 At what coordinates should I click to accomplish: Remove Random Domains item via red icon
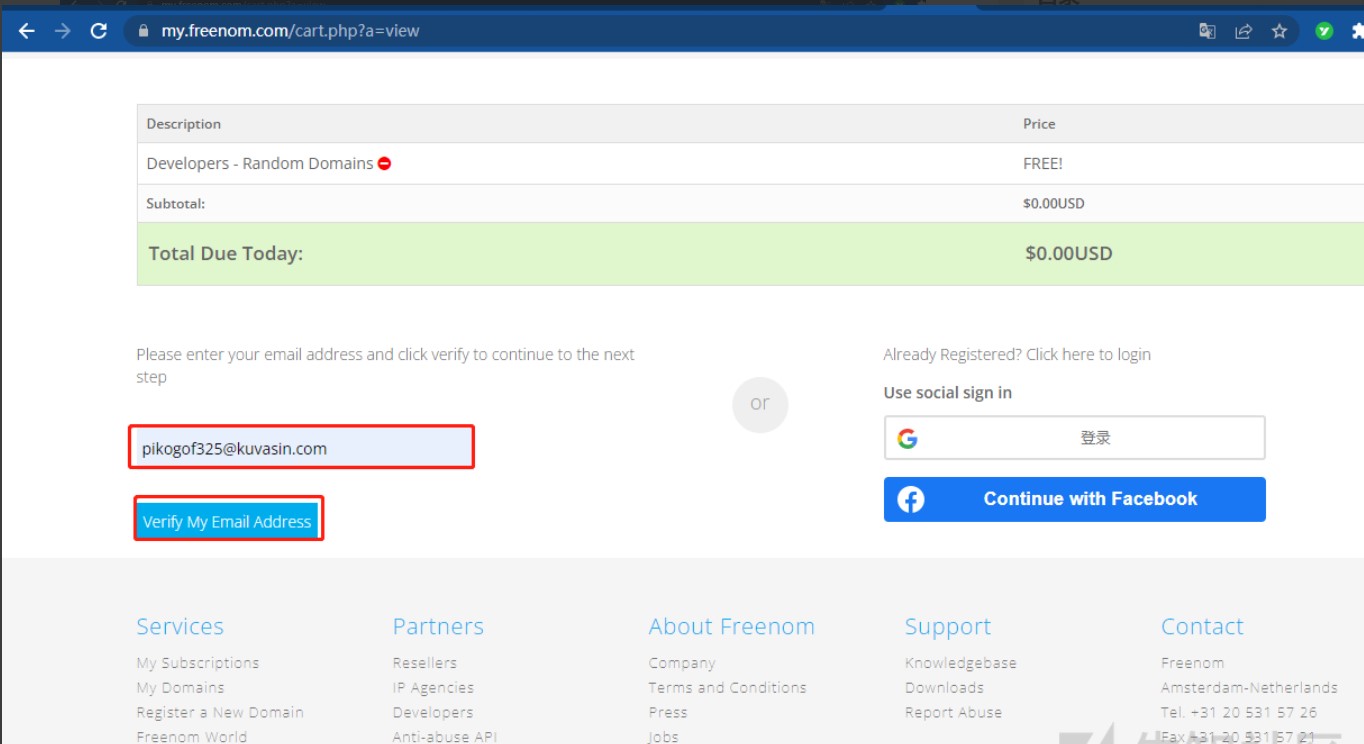384,163
